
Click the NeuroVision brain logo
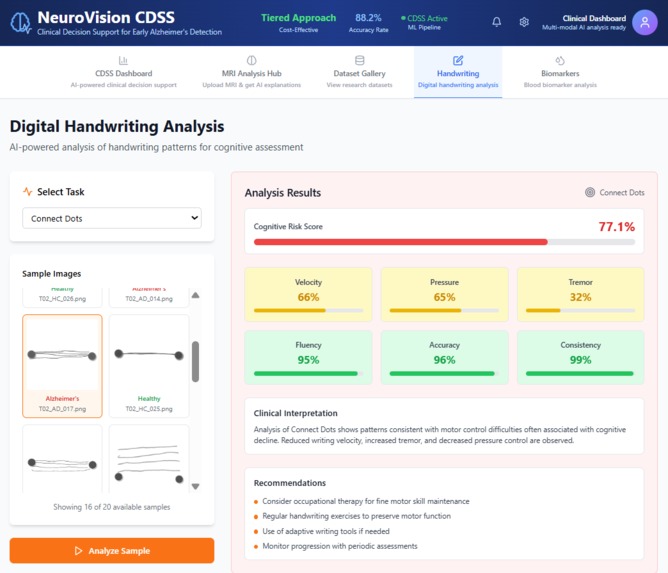point(20,23)
